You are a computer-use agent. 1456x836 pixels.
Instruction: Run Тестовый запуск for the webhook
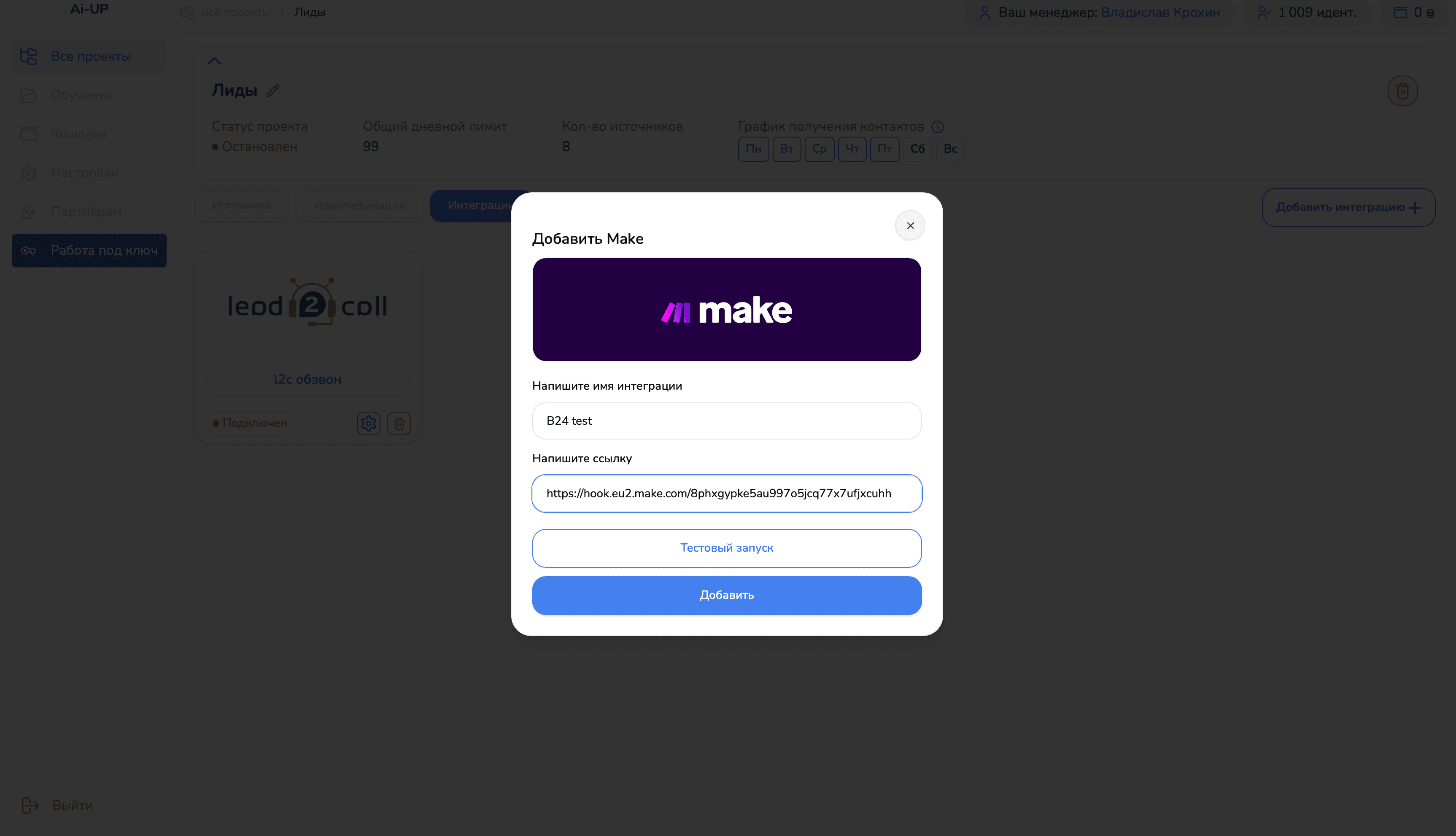pyautogui.click(x=726, y=548)
